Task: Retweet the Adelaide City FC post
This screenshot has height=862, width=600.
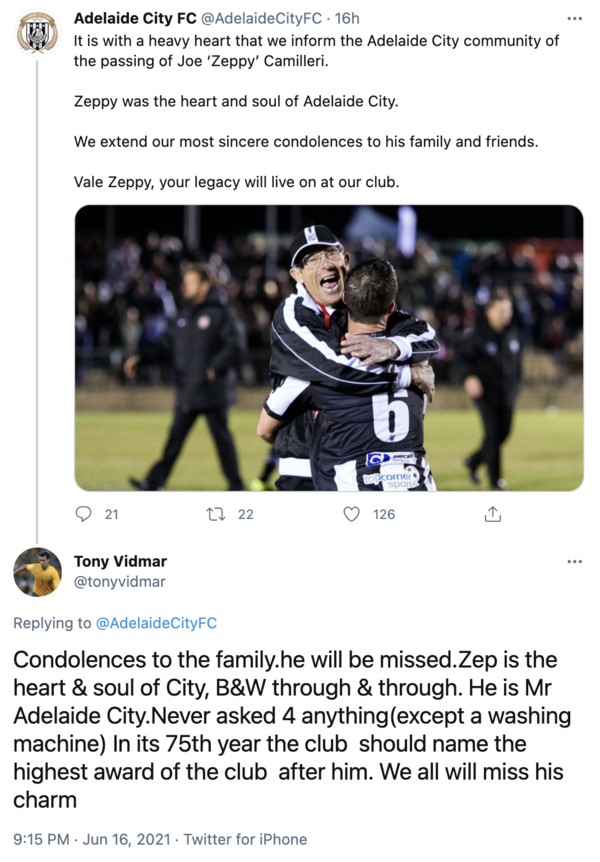Action: 214,514
